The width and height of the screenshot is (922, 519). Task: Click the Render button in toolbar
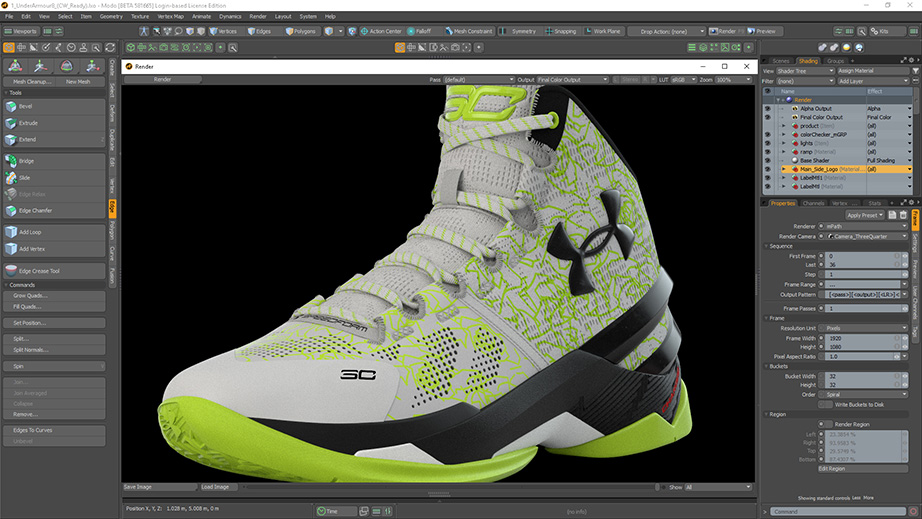723,31
